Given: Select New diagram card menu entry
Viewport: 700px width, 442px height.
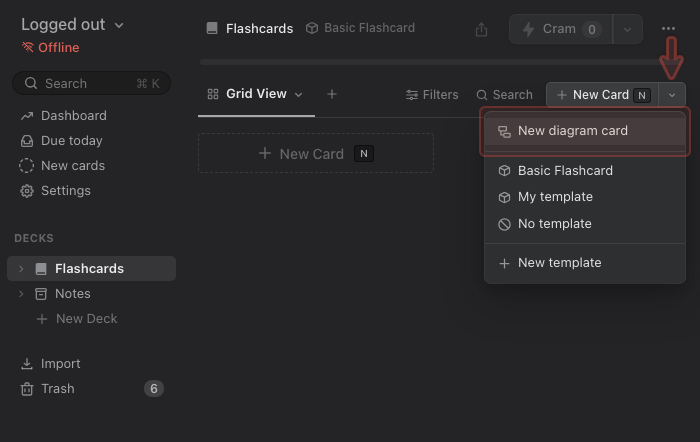Looking at the screenshot, I should 572,131.
